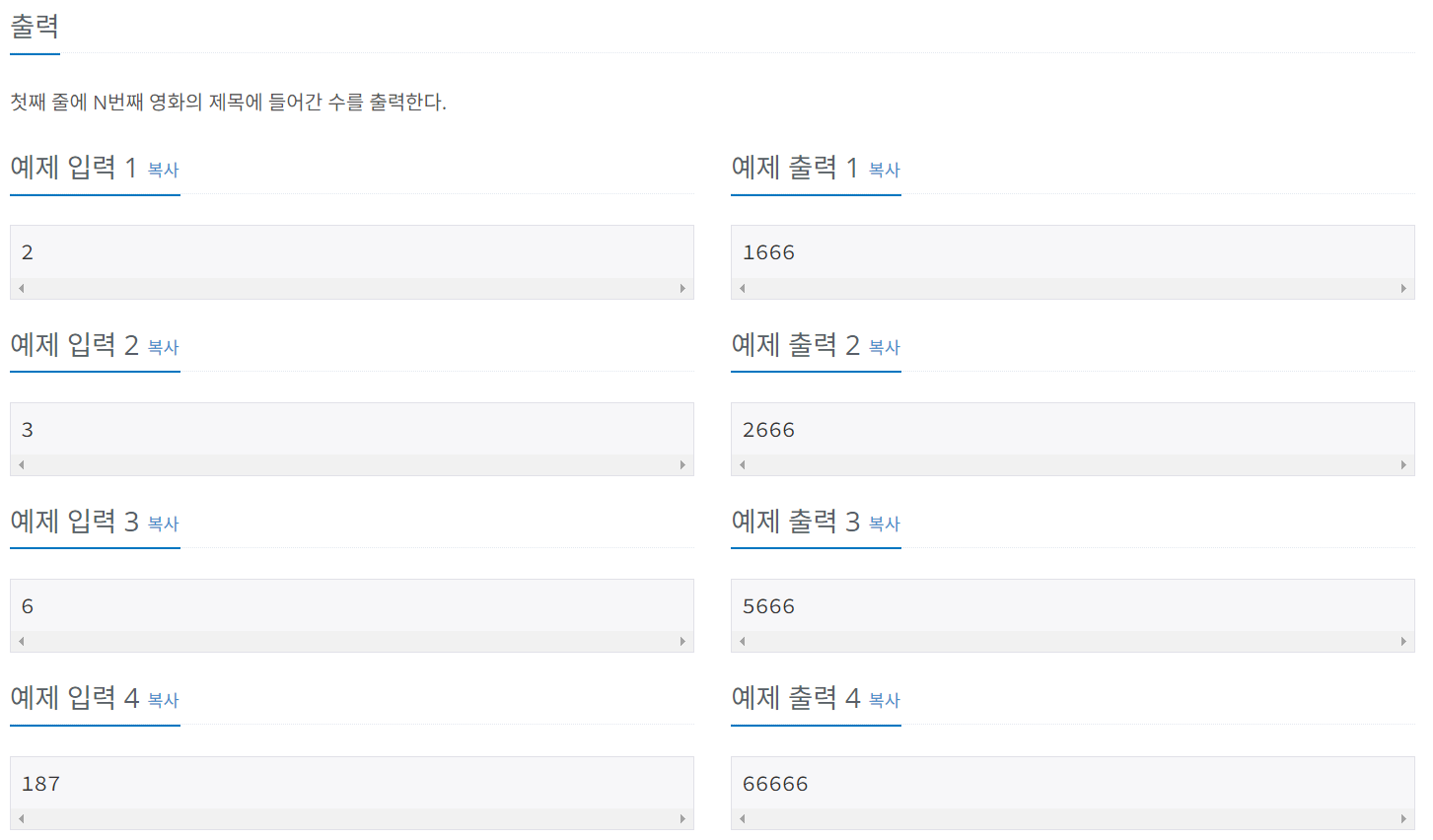Click the right arrow below output 66666
The height and width of the screenshot is (840, 1433).
click(x=1404, y=818)
